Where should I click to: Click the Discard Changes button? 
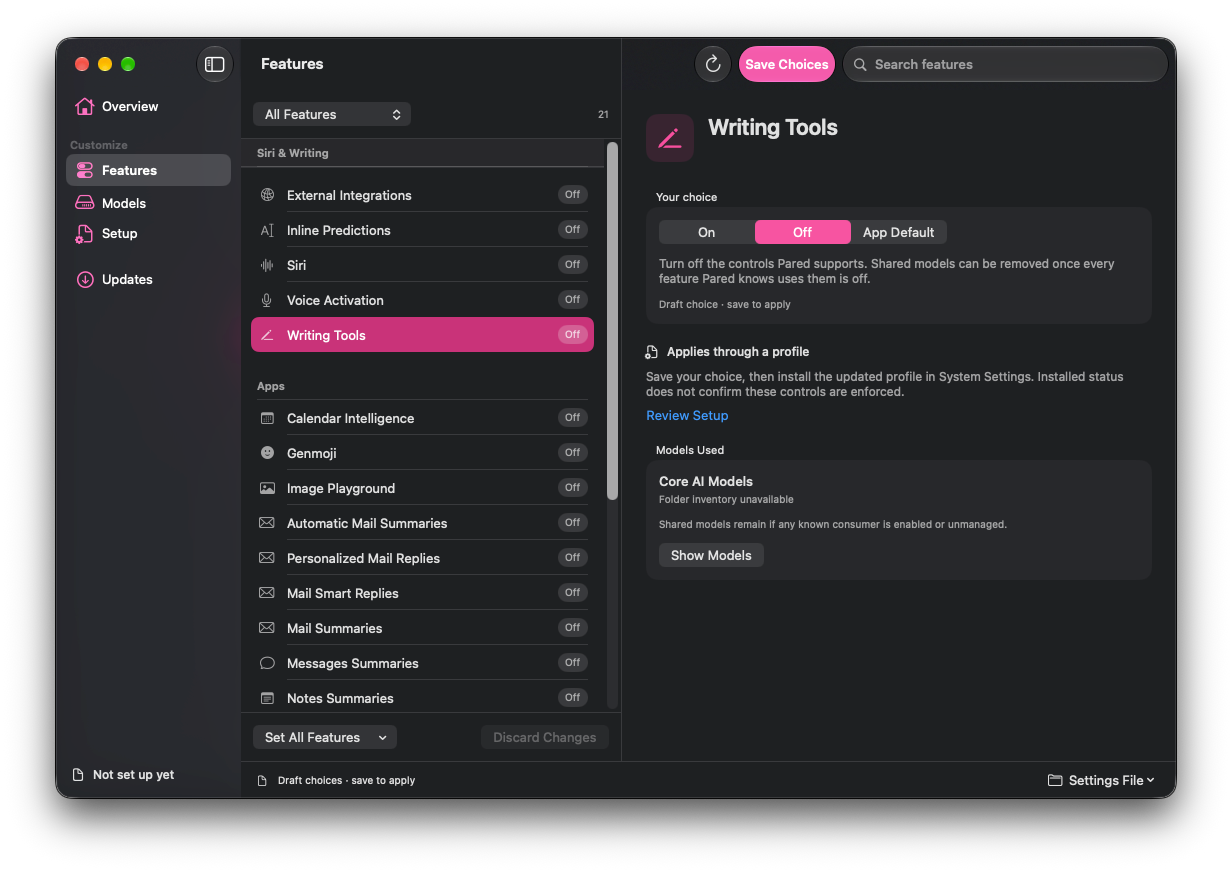545,737
